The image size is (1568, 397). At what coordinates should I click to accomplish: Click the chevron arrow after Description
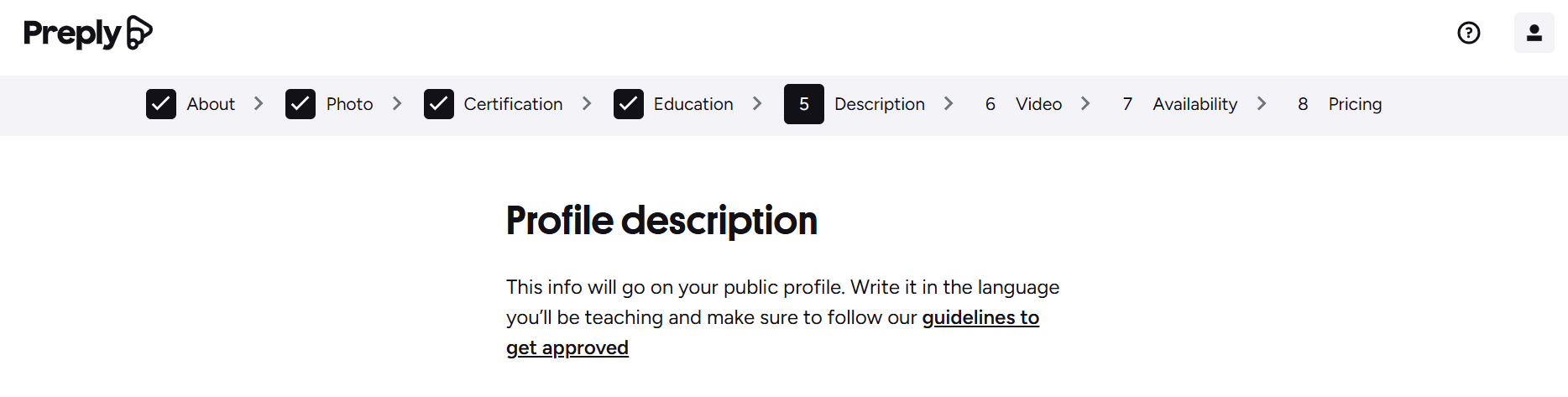[x=949, y=103]
